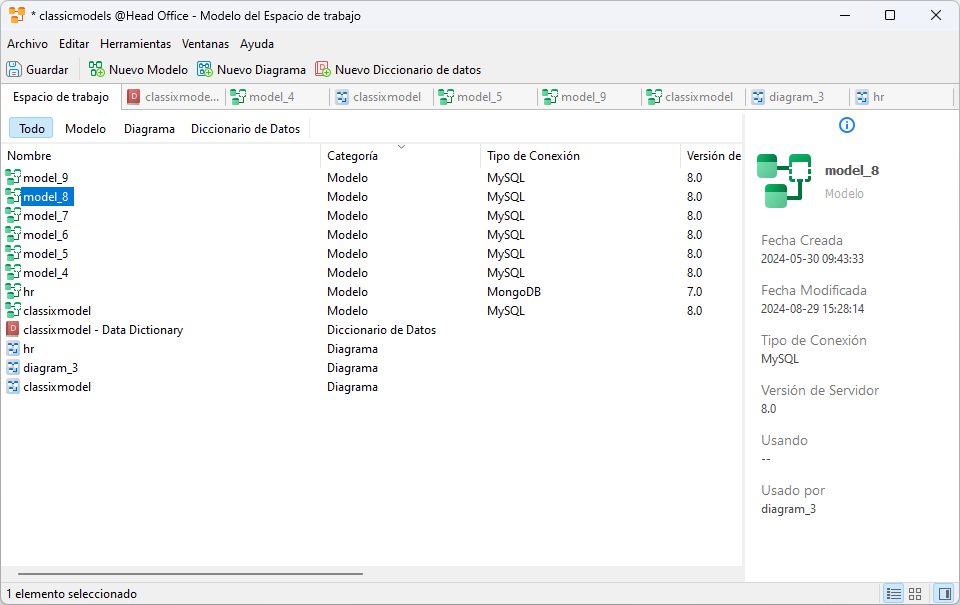Open the classixmode... dictionary tab
Image resolution: width=960 pixels, height=605 pixels.
173,97
